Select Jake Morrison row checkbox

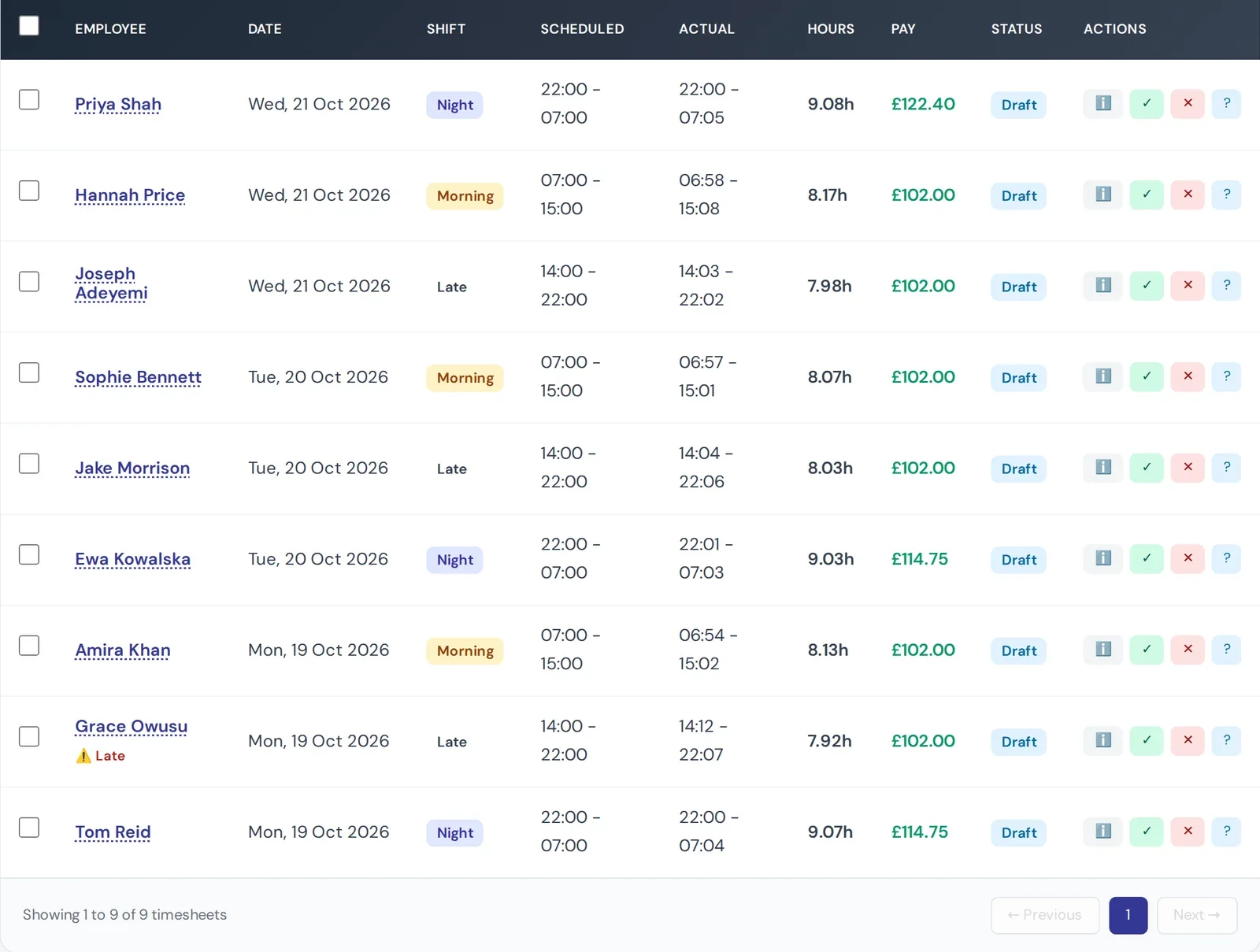tap(29, 464)
